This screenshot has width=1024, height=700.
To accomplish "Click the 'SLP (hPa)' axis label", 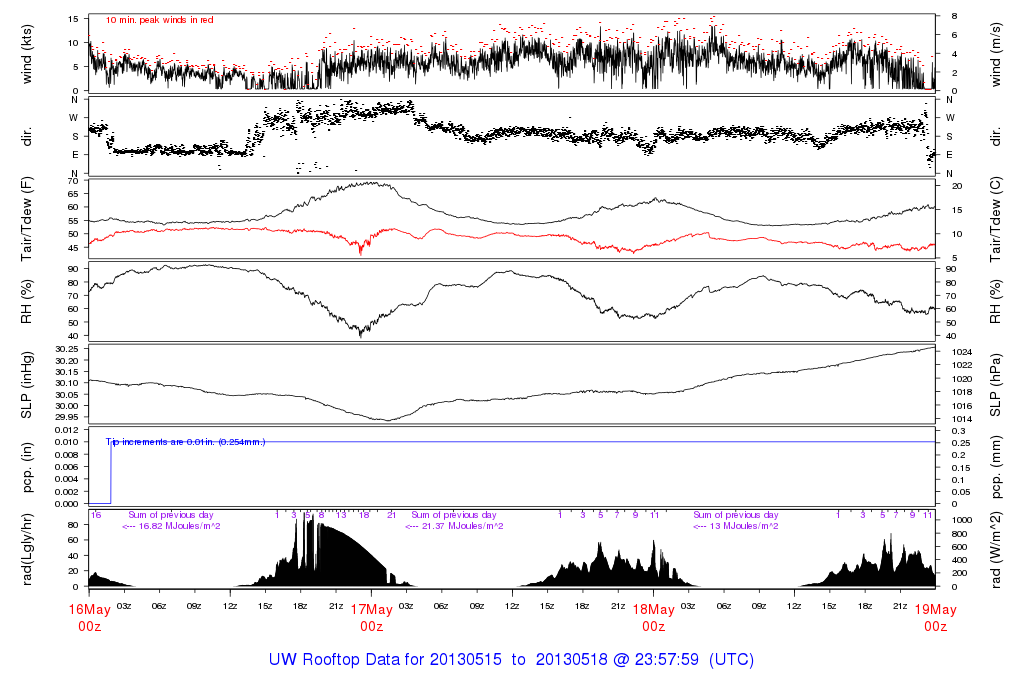I will [x=995, y=385].
